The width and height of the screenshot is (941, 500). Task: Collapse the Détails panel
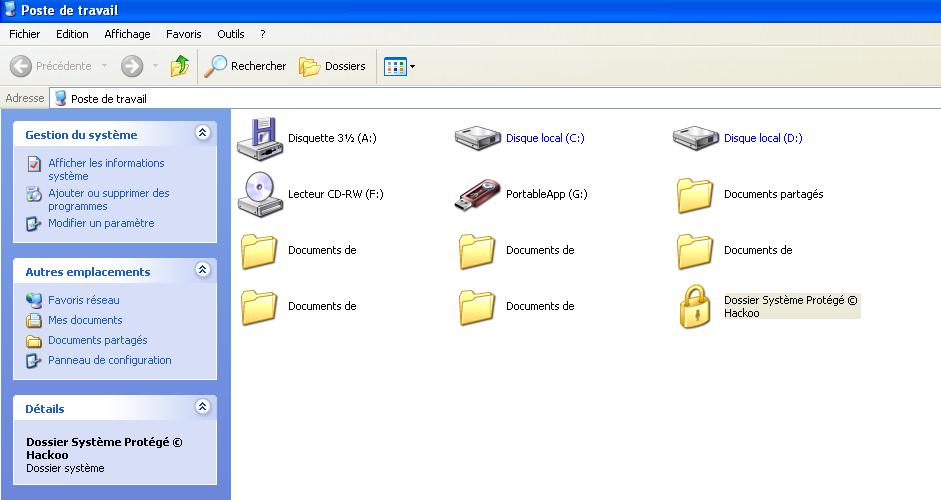[203, 407]
